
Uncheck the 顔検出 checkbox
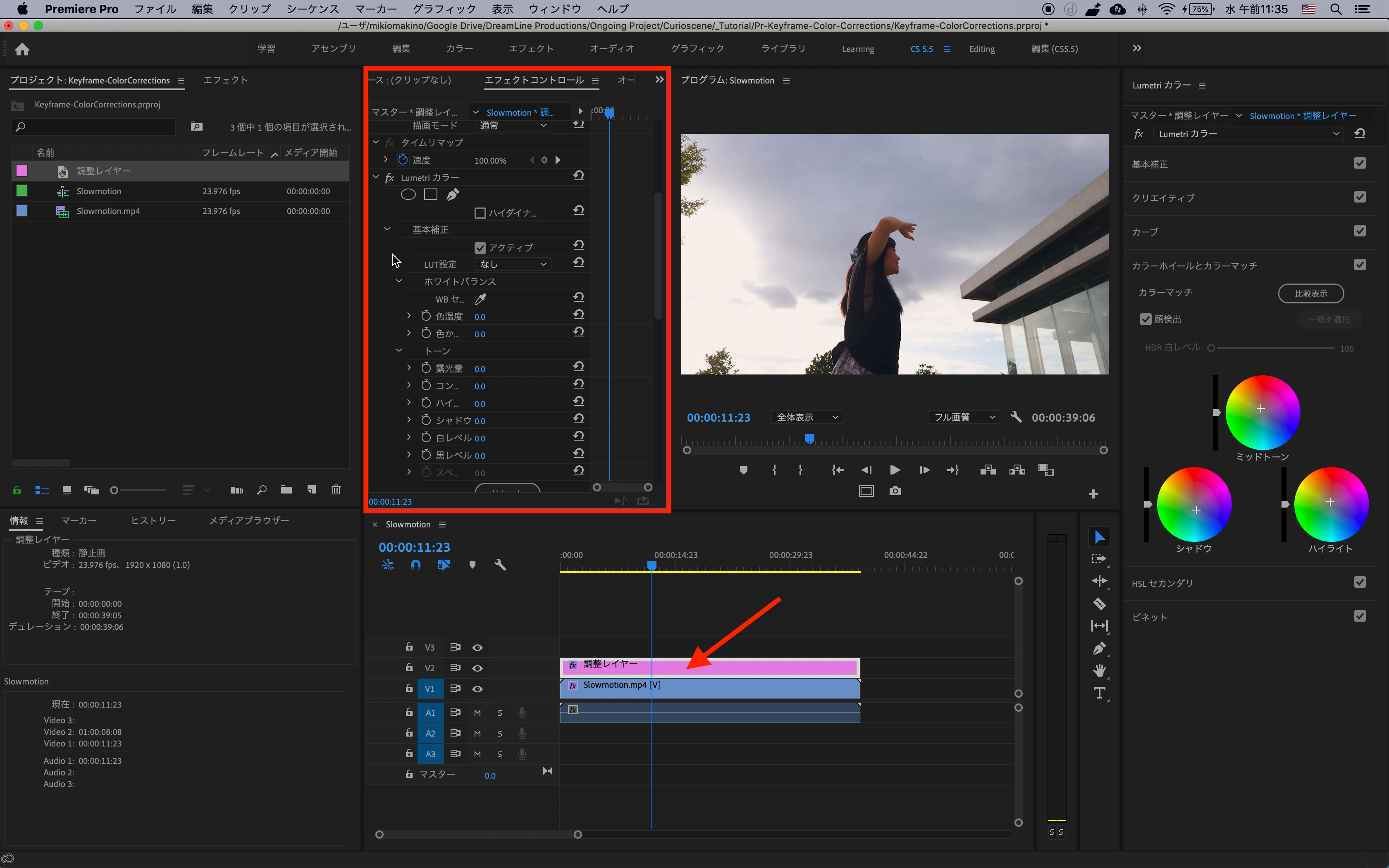[1146, 319]
